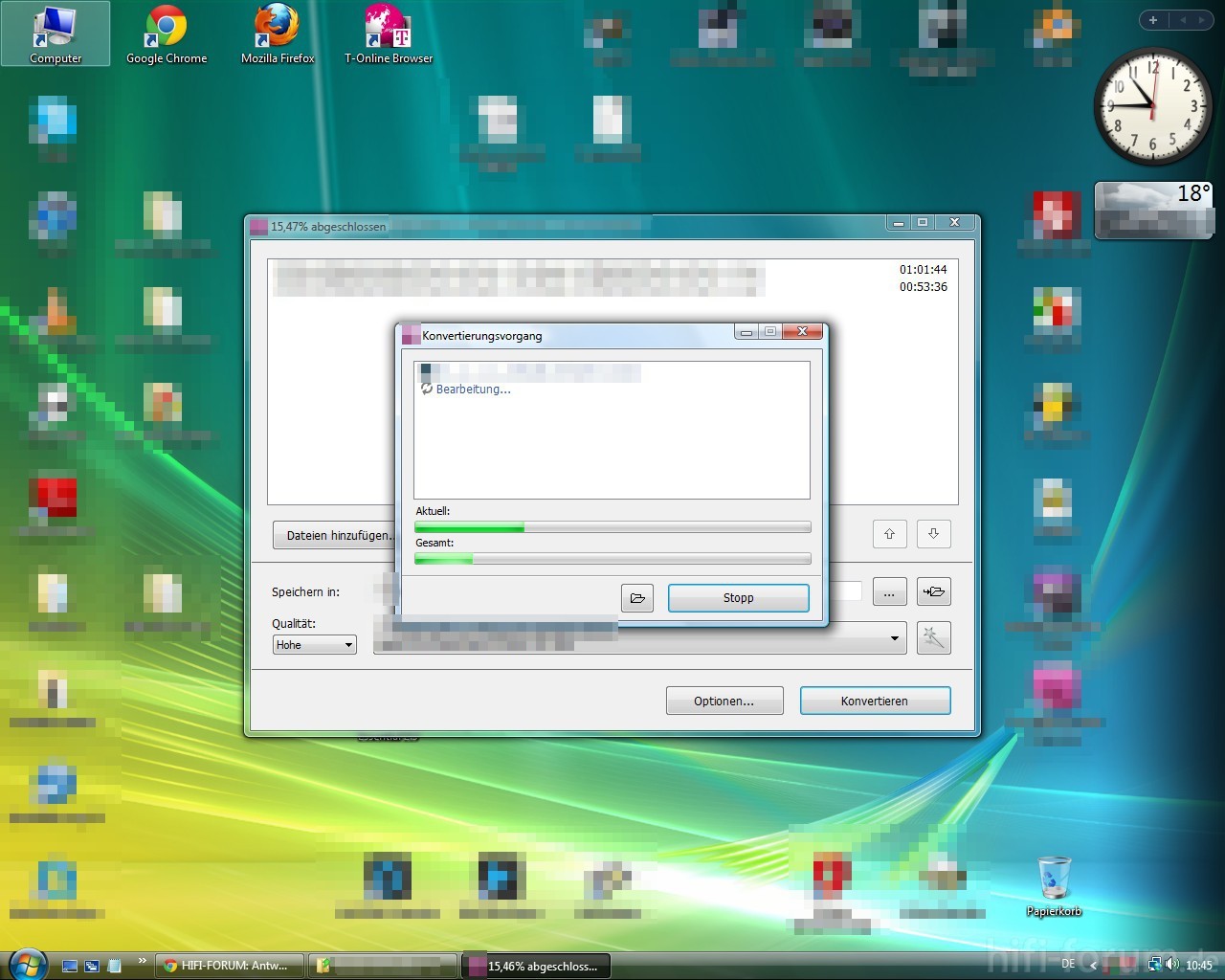Viewport: 1225px width, 980px height.
Task: Click the volume speaker tray icon
Action: click(1171, 965)
